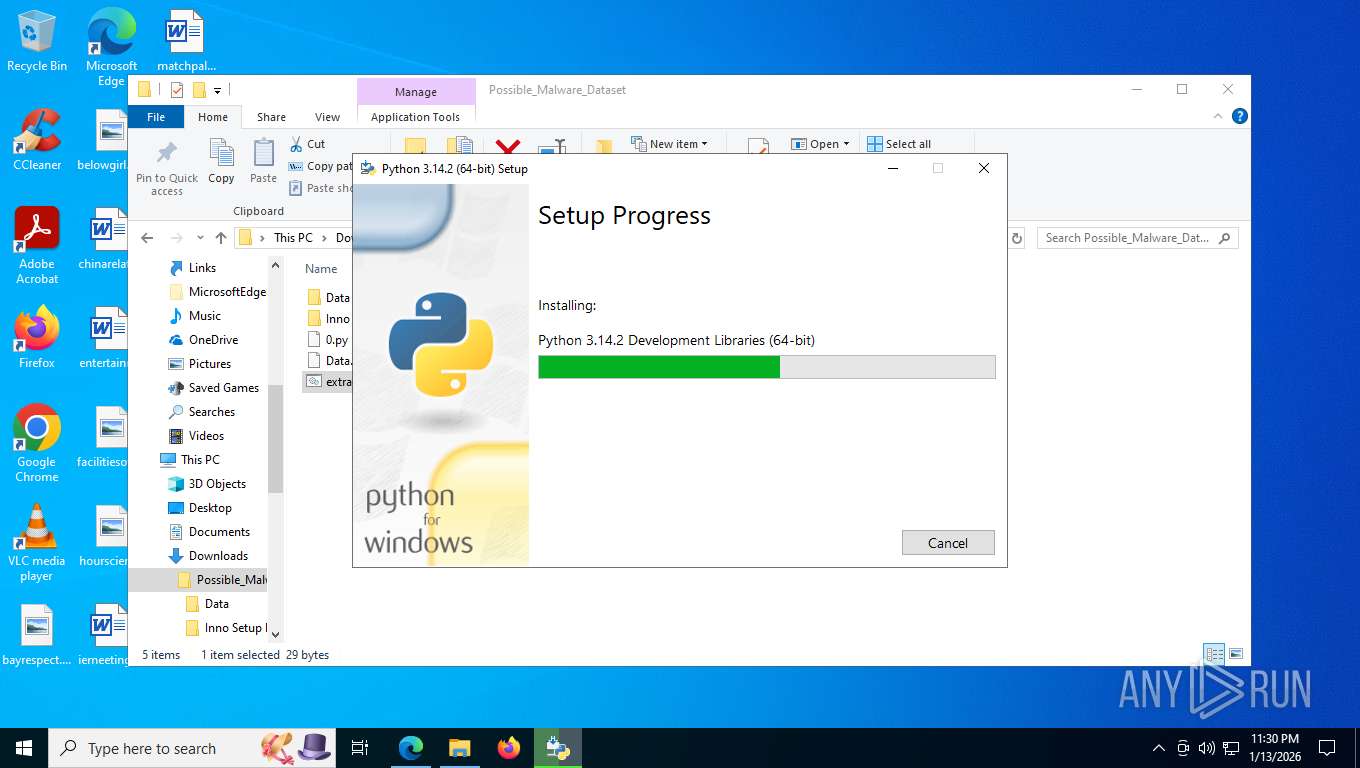Viewport: 1360px width, 768px height.
Task: Launch CCleaner from desktop
Action: [37, 140]
